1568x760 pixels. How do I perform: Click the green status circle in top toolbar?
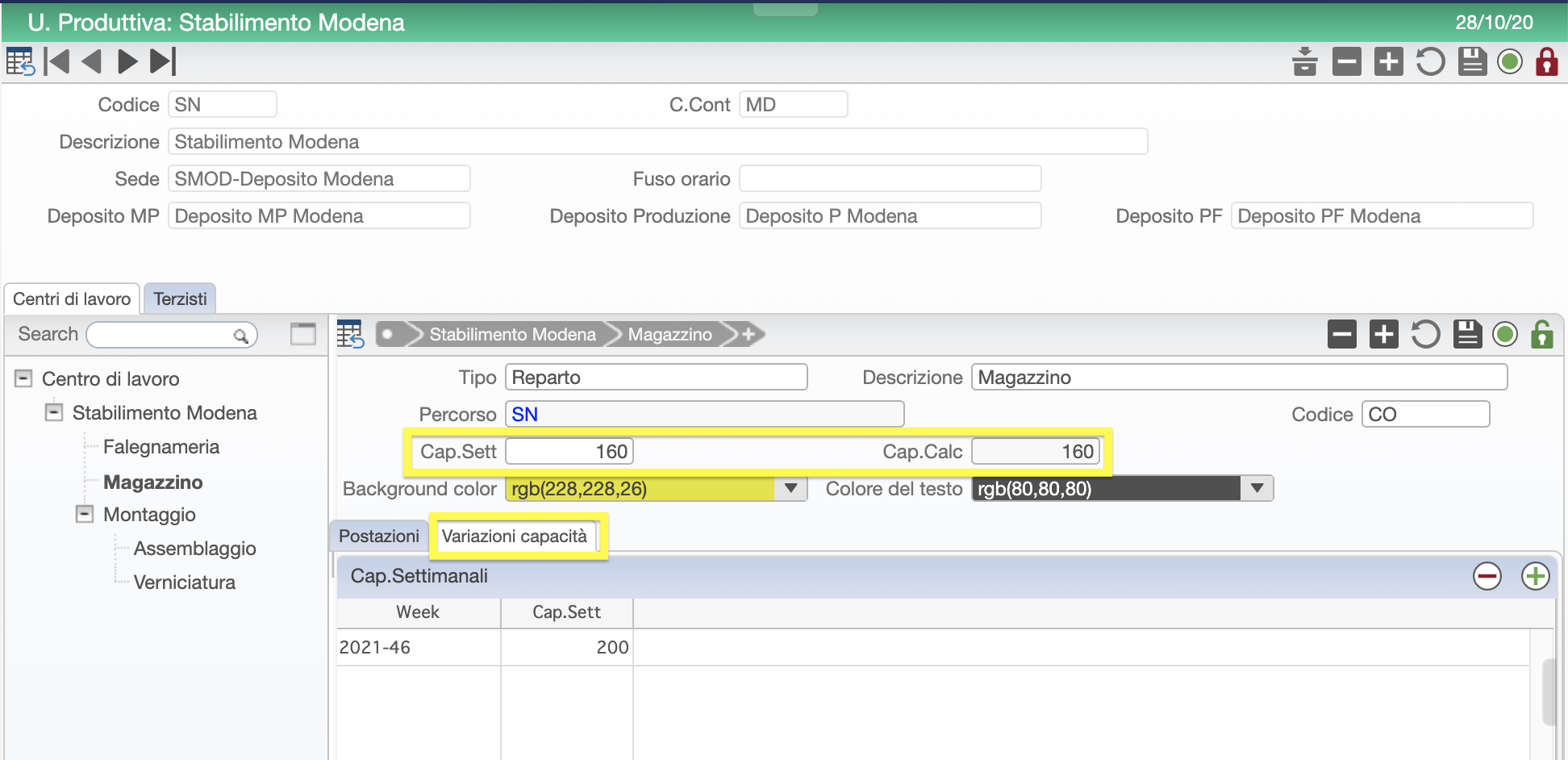click(1510, 61)
